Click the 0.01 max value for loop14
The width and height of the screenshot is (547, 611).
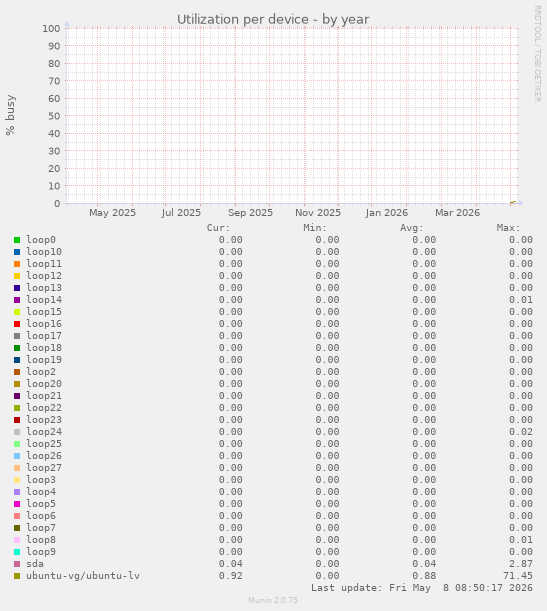point(521,300)
